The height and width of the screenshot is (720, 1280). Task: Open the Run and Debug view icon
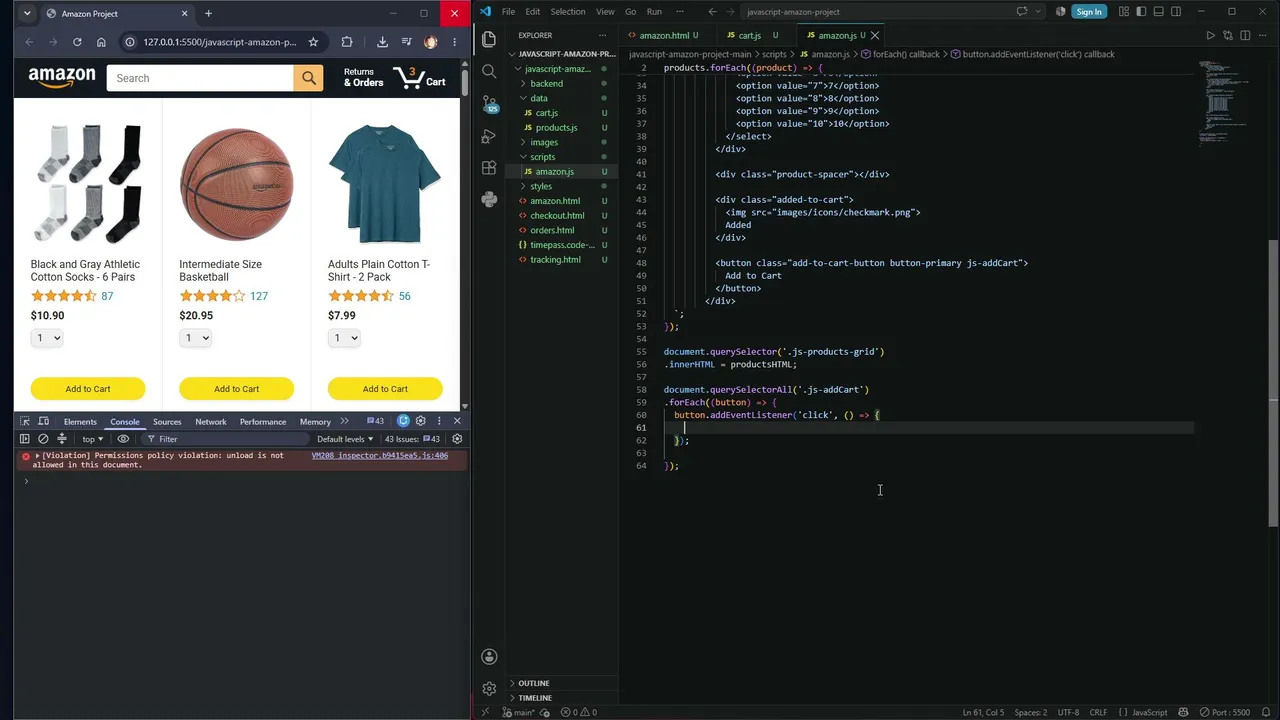(x=489, y=135)
